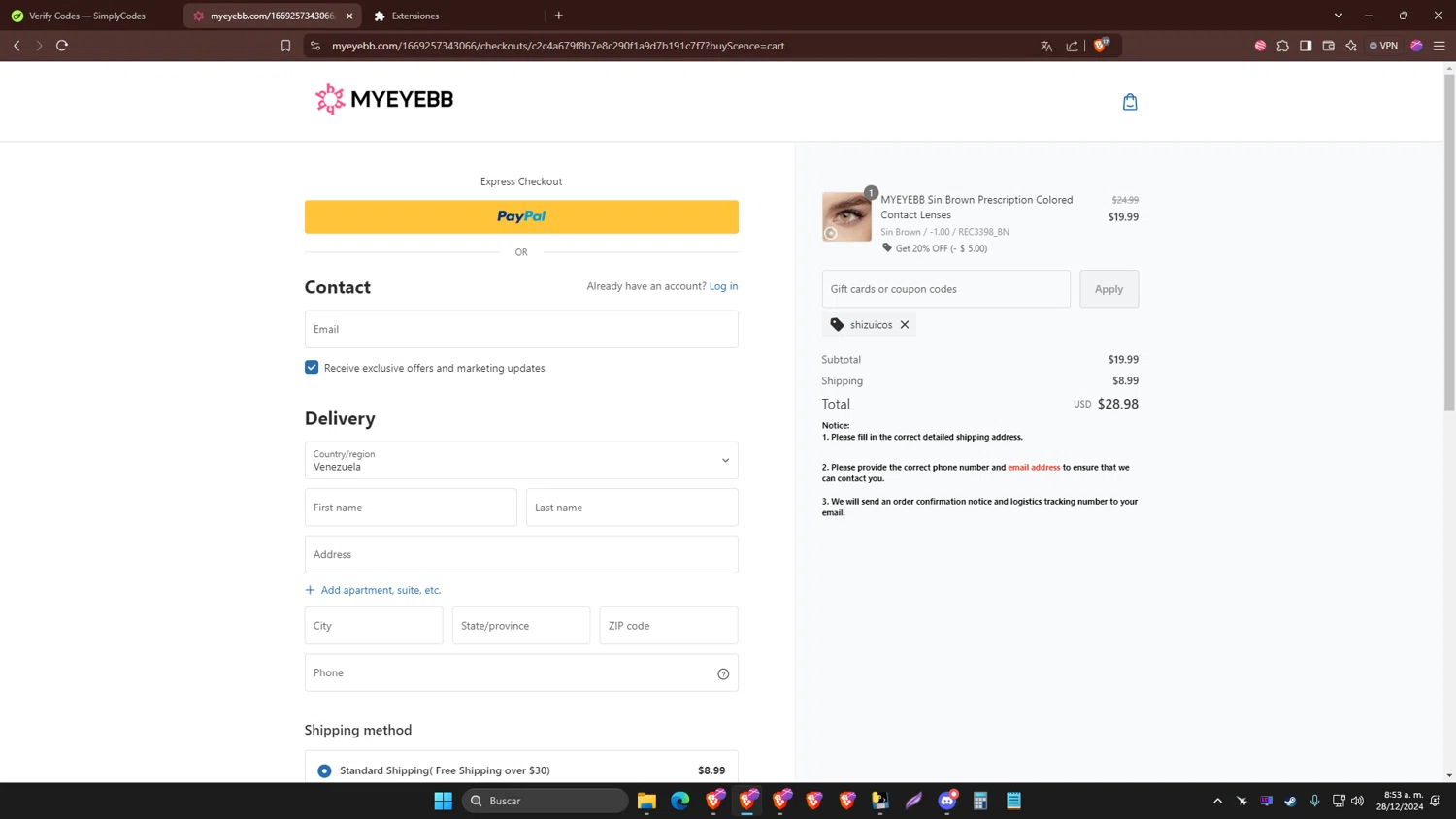This screenshot has height=819, width=1456.
Task: Reload the page
Action: (62, 46)
